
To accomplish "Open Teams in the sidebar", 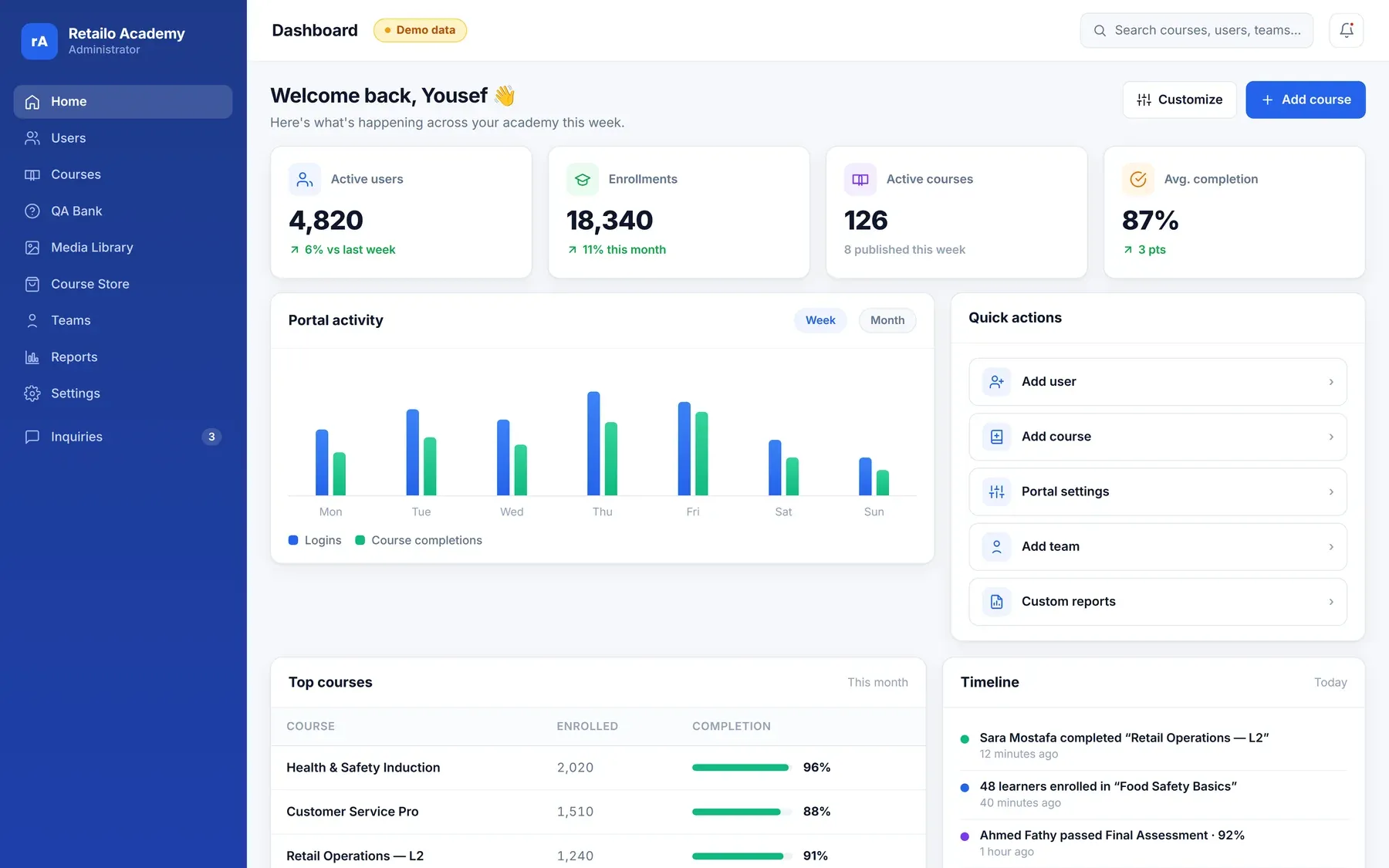I will point(123,320).
